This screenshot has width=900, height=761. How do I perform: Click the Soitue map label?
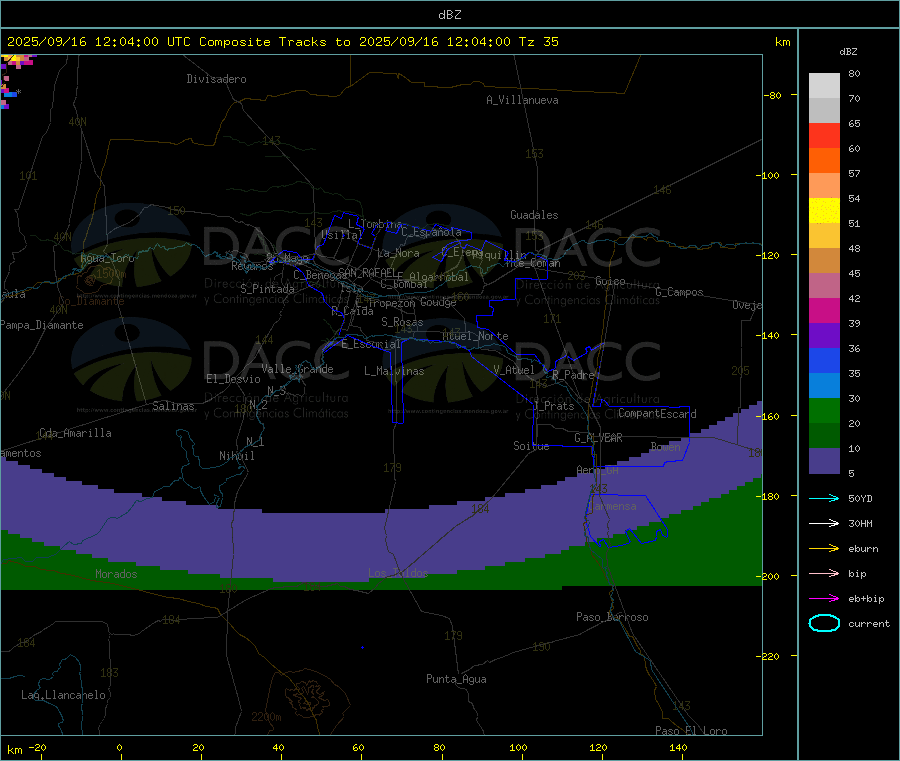(531, 446)
